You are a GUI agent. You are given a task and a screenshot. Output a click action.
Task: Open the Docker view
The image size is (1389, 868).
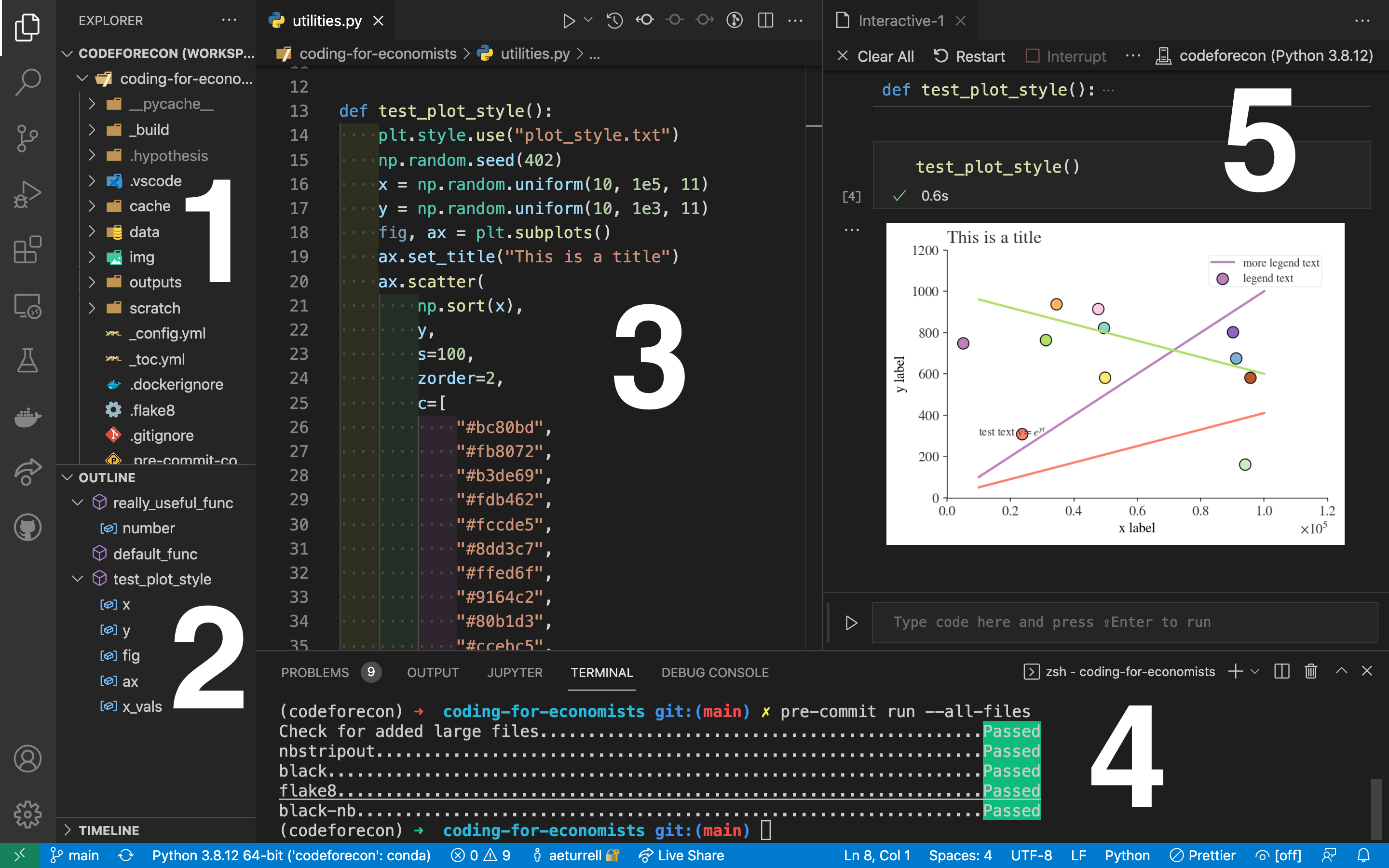27,417
